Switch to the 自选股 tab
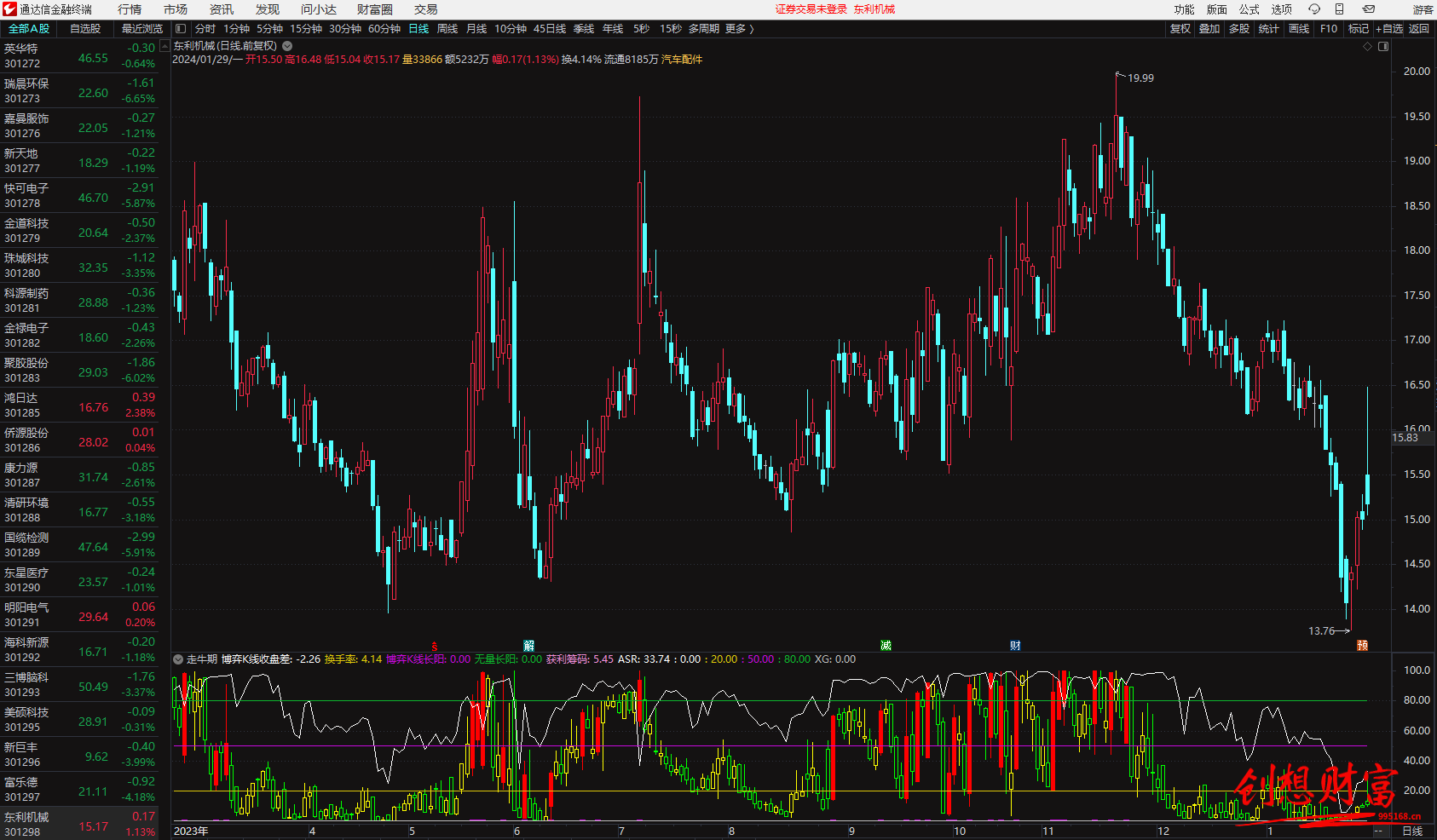Image resolution: width=1437 pixels, height=840 pixels. pos(85,29)
